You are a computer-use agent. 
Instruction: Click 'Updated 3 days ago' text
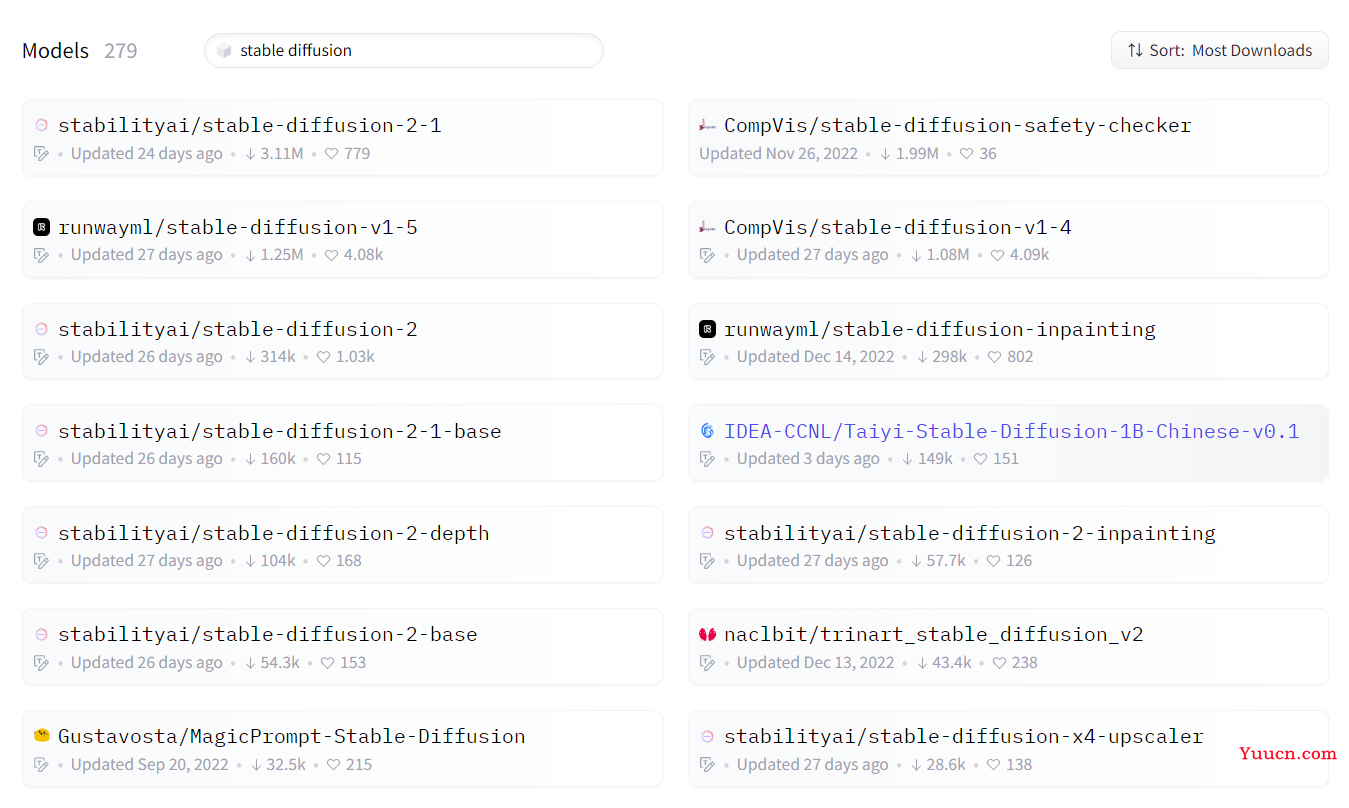click(x=808, y=459)
